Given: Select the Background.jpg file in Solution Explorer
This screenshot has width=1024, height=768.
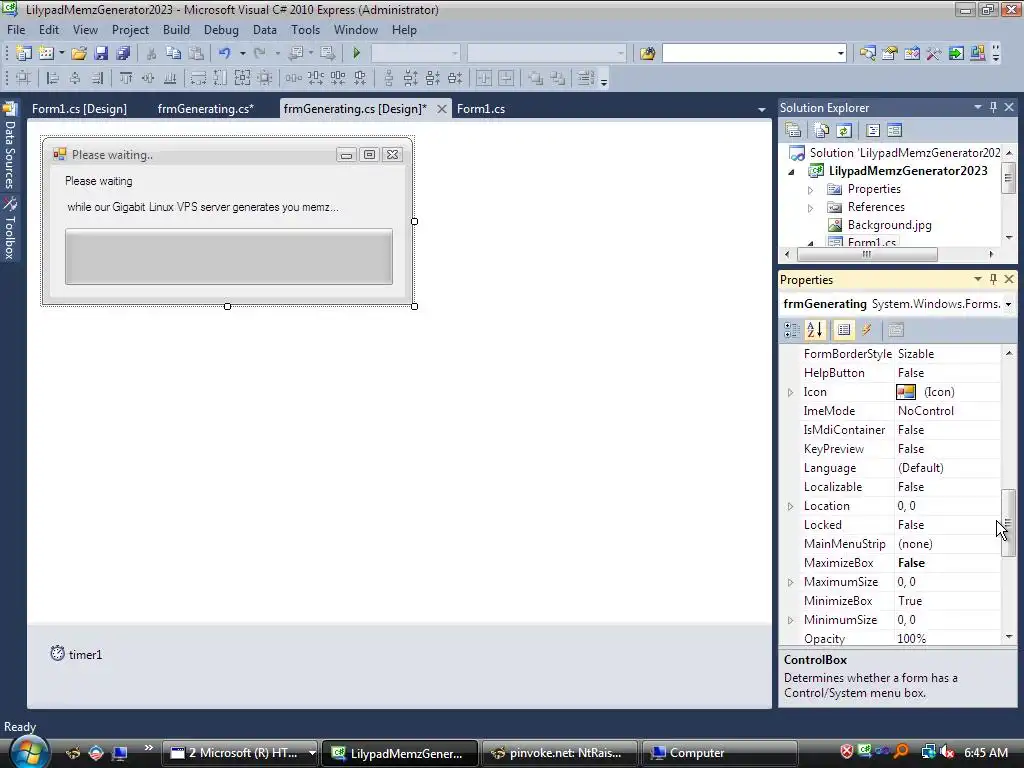Looking at the screenshot, I should click(889, 225).
